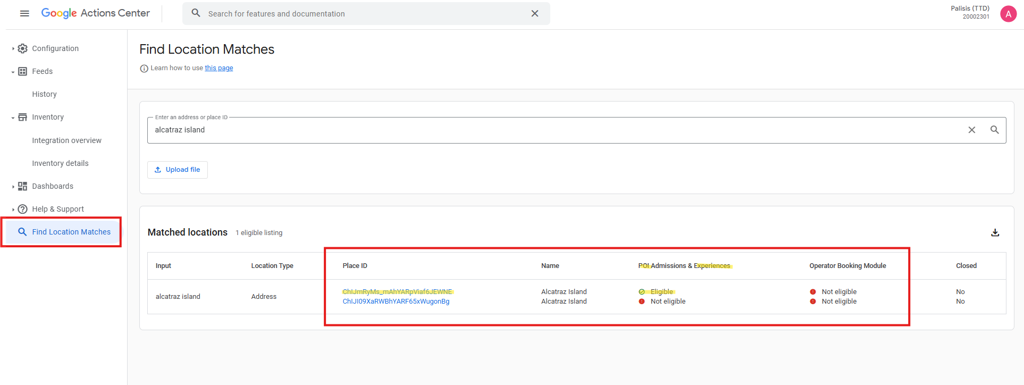Click the Operator Booking Module header
1024x385 pixels.
tap(848, 266)
